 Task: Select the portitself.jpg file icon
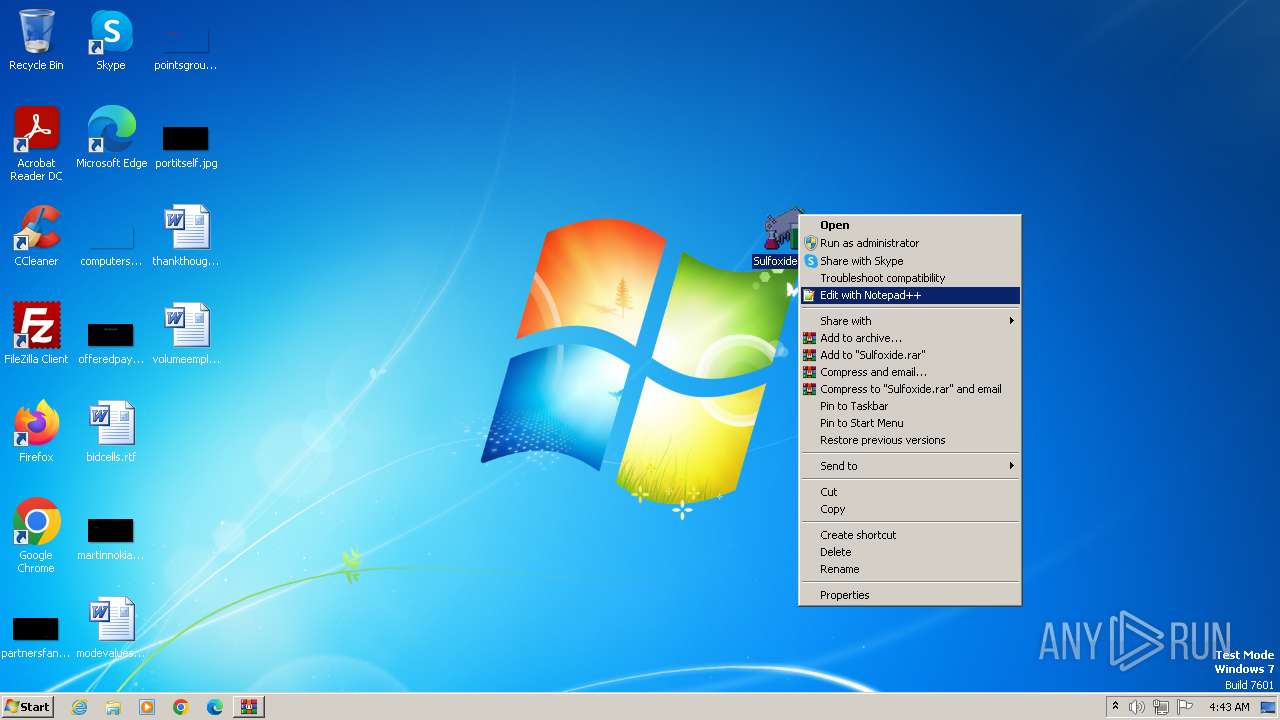click(186, 146)
